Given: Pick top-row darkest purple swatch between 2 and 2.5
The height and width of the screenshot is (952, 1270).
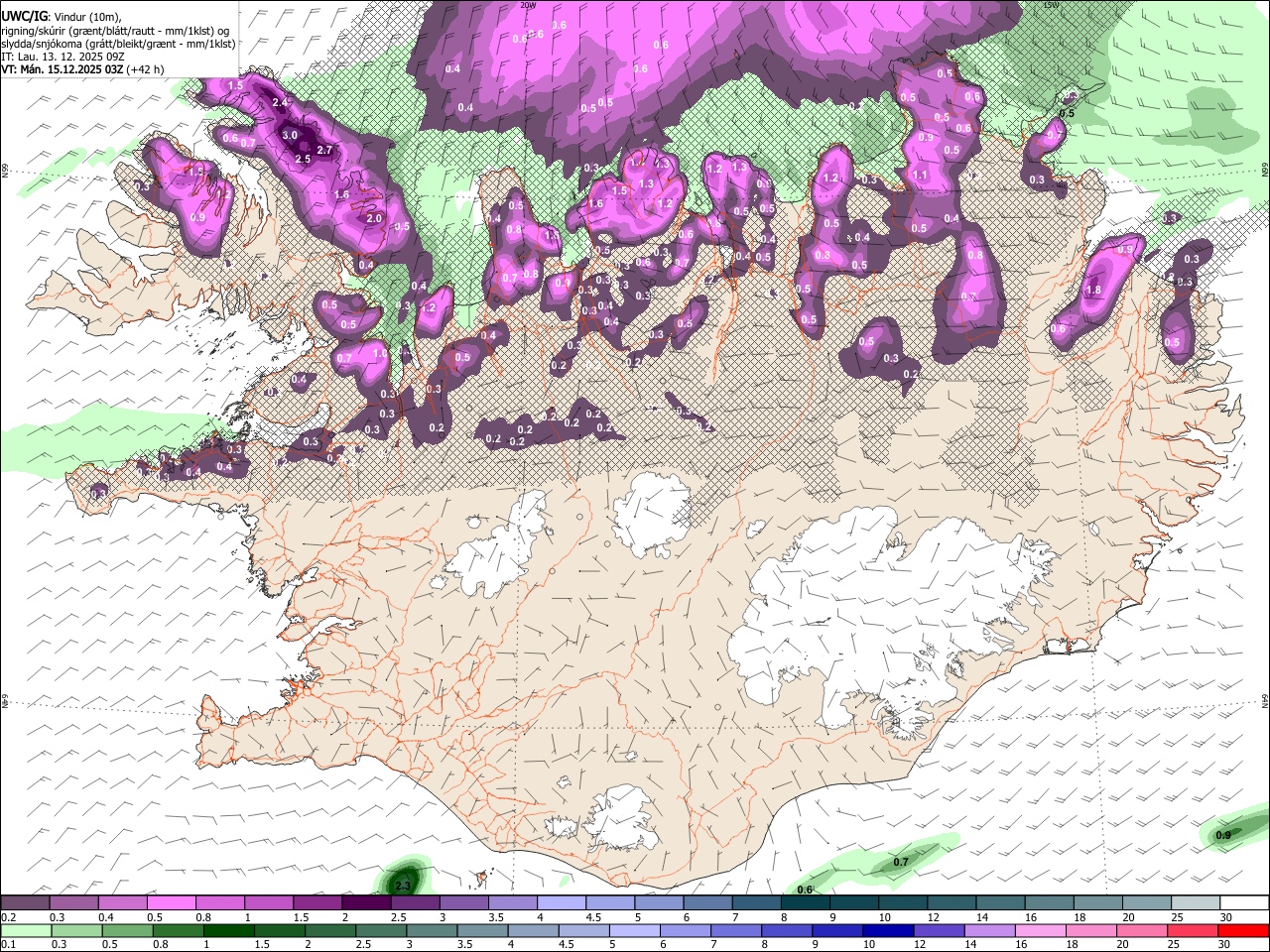Looking at the screenshot, I should (x=366, y=902).
